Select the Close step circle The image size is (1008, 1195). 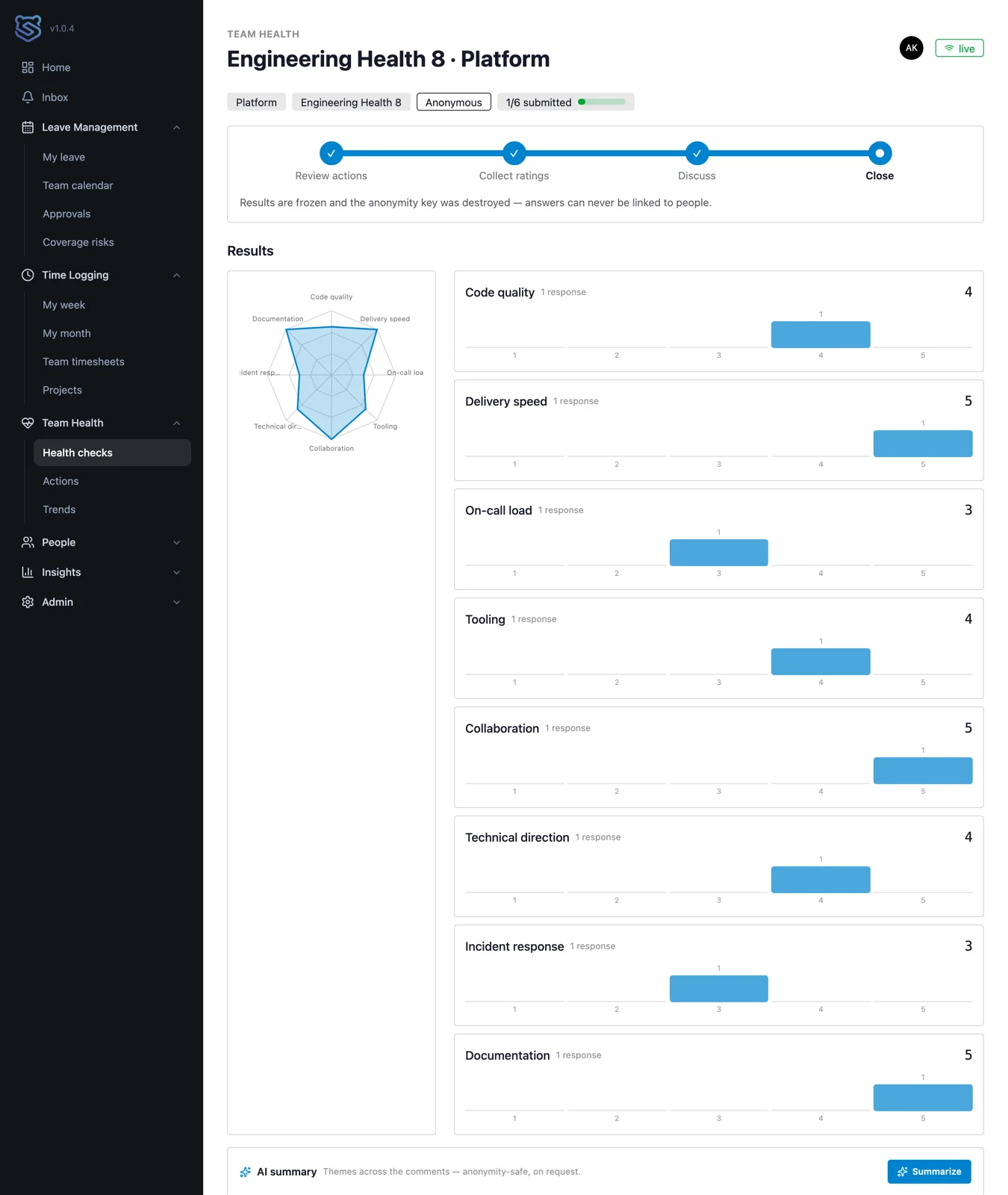(x=879, y=153)
